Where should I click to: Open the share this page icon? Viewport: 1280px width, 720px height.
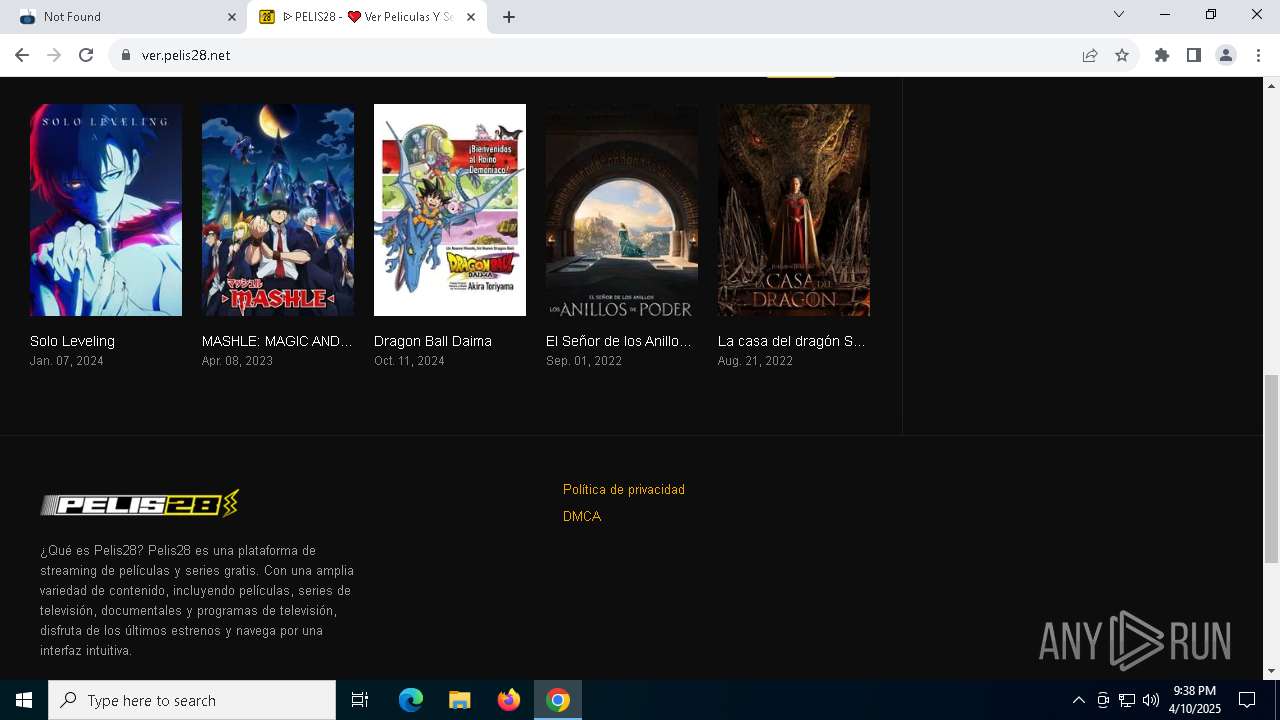pos(1090,55)
